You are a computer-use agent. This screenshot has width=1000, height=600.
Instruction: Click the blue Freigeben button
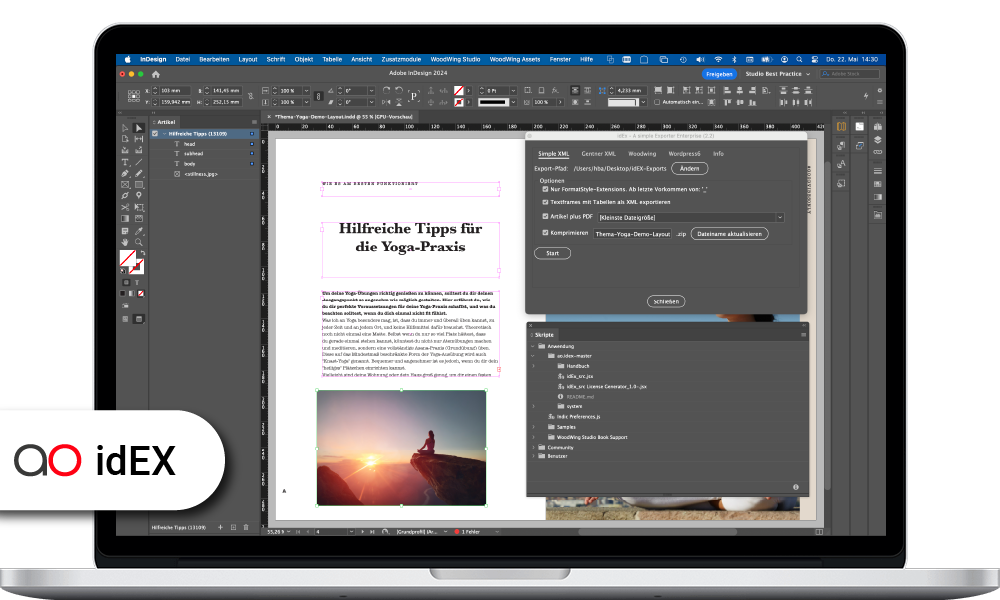pyautogui.click(x=719, y=74)
